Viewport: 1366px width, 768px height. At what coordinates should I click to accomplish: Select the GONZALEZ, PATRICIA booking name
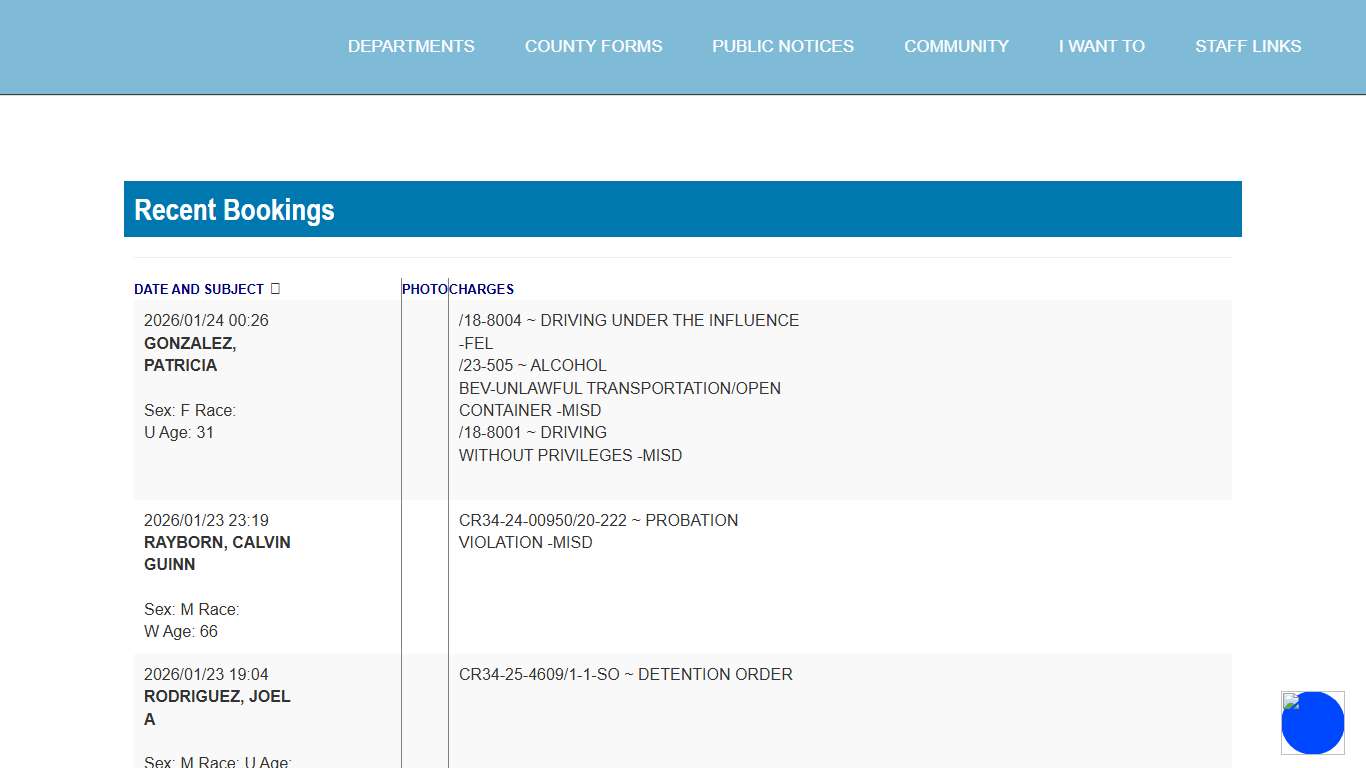190,354
